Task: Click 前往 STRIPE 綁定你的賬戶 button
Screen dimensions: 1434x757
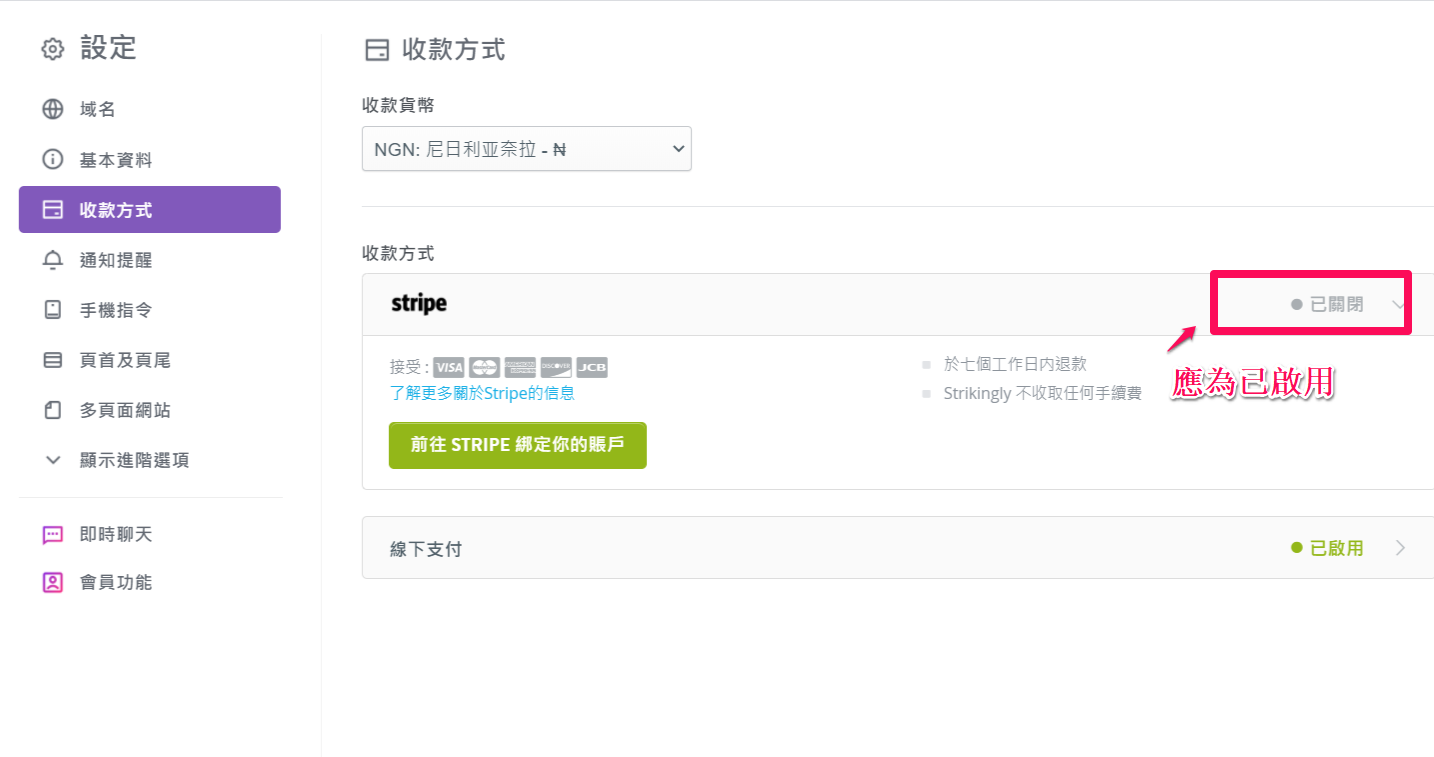Action: pos(517,445)
